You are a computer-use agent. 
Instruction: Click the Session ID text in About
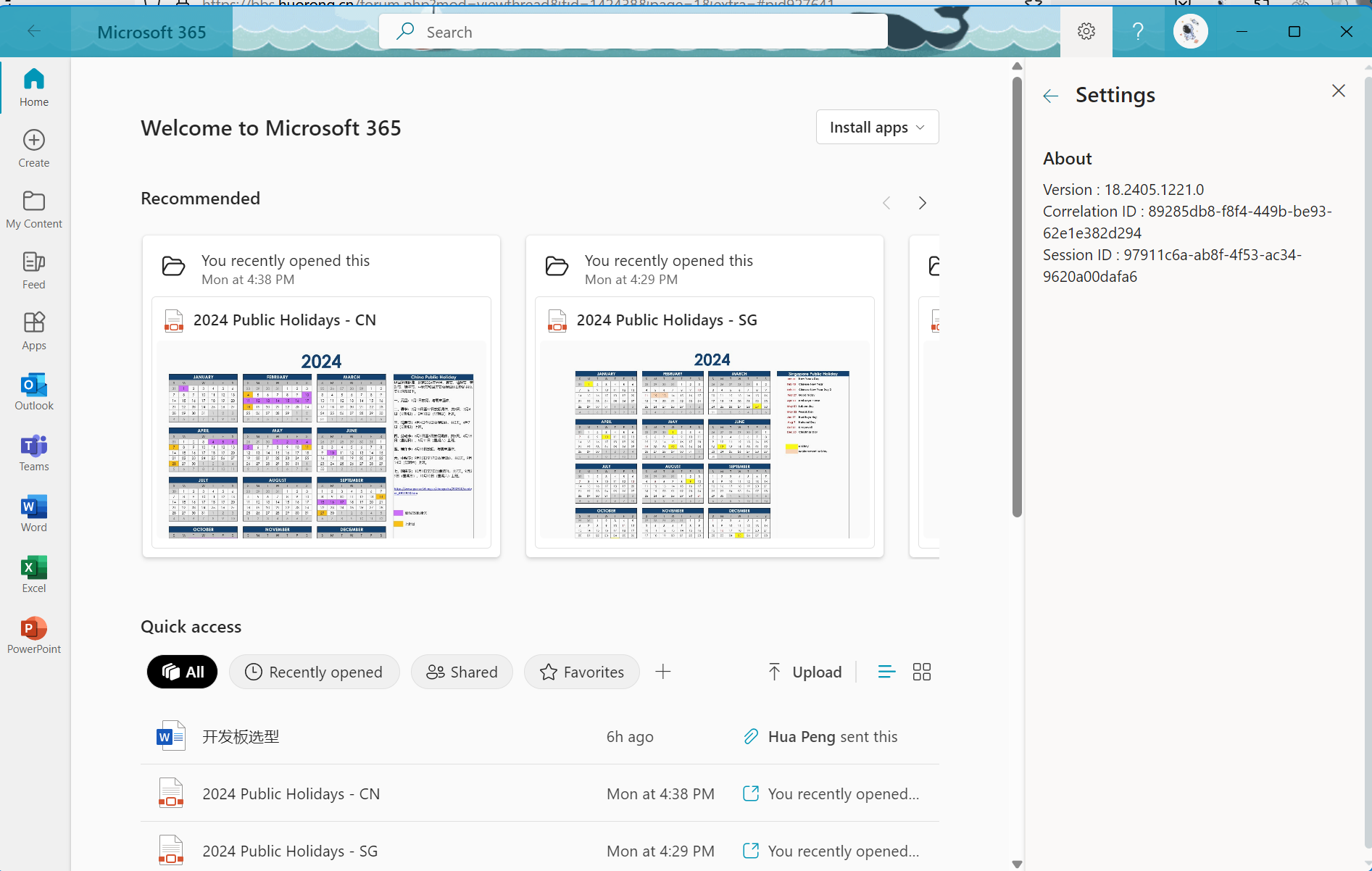pos(1172,265)
